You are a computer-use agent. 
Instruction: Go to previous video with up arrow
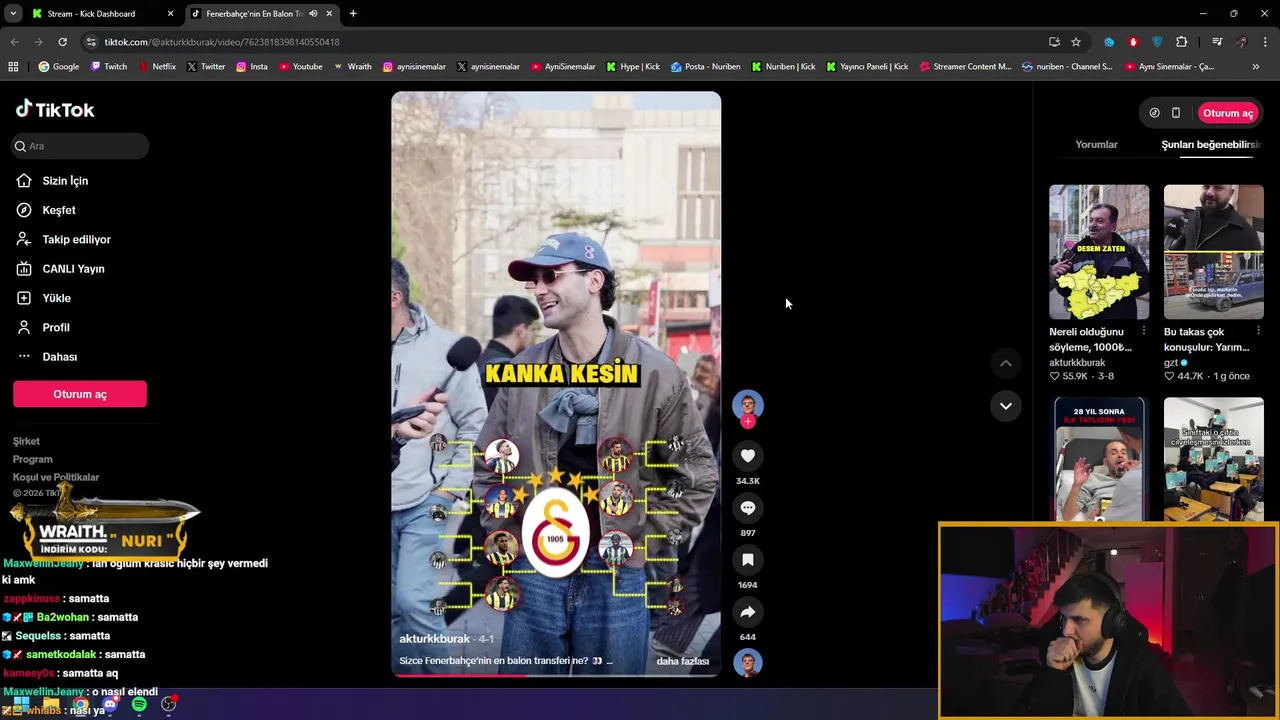pyautogui.click(x=1005, y=364)
